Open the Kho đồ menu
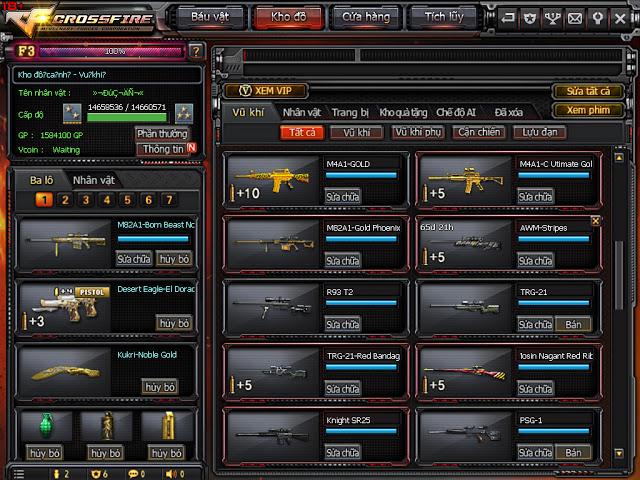Screen dimensions: 640x480 (x=289, y=17)
